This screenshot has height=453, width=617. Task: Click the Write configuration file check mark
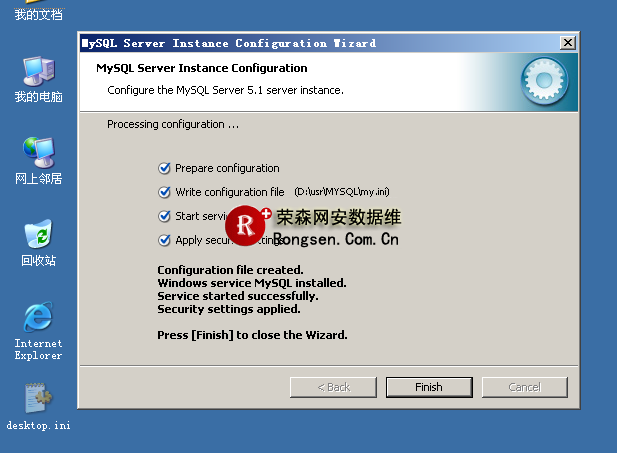[165, 192]
